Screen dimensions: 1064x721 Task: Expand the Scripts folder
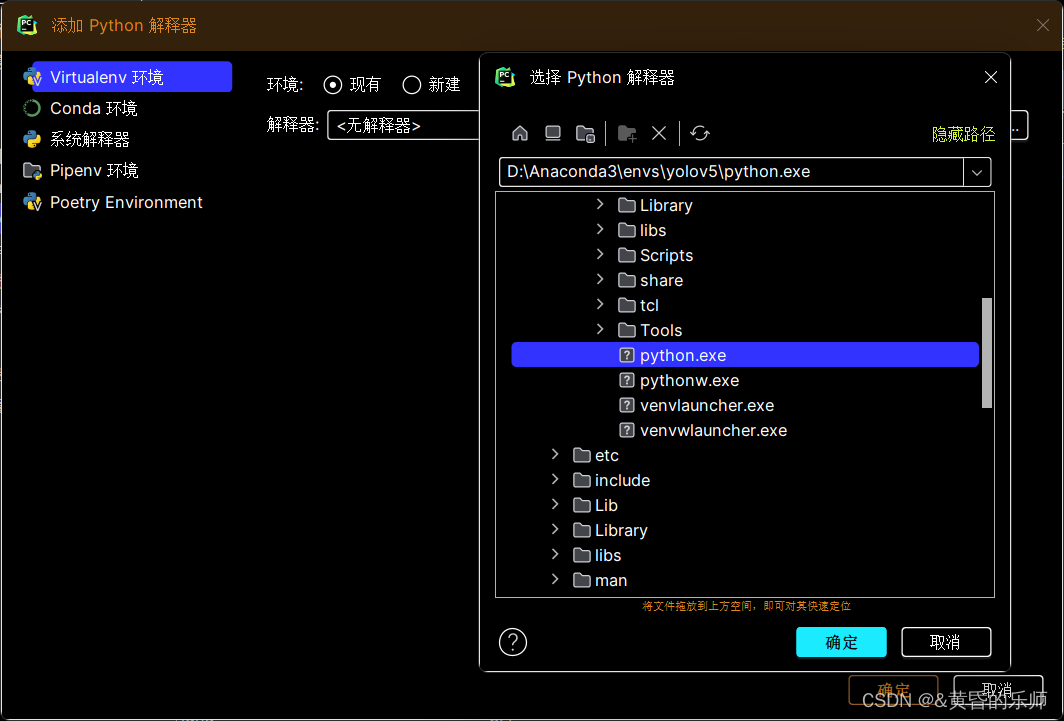click(599, 255)
